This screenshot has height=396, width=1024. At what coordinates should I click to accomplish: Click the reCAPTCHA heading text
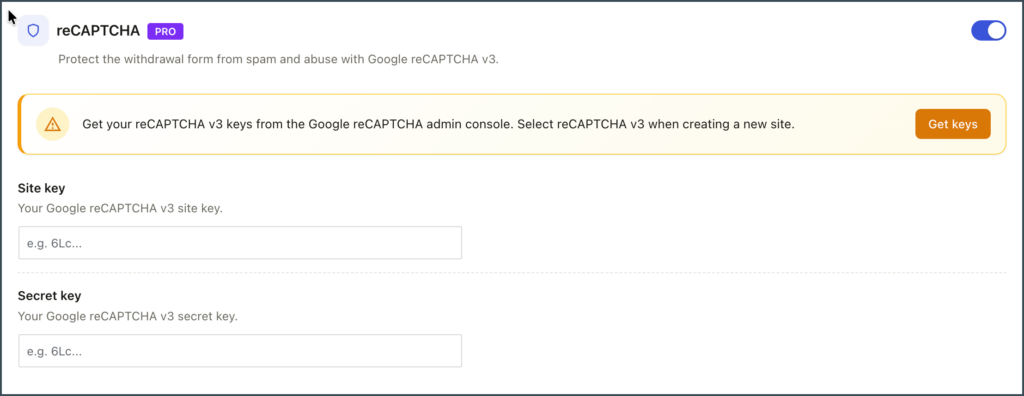pos(98,31)
